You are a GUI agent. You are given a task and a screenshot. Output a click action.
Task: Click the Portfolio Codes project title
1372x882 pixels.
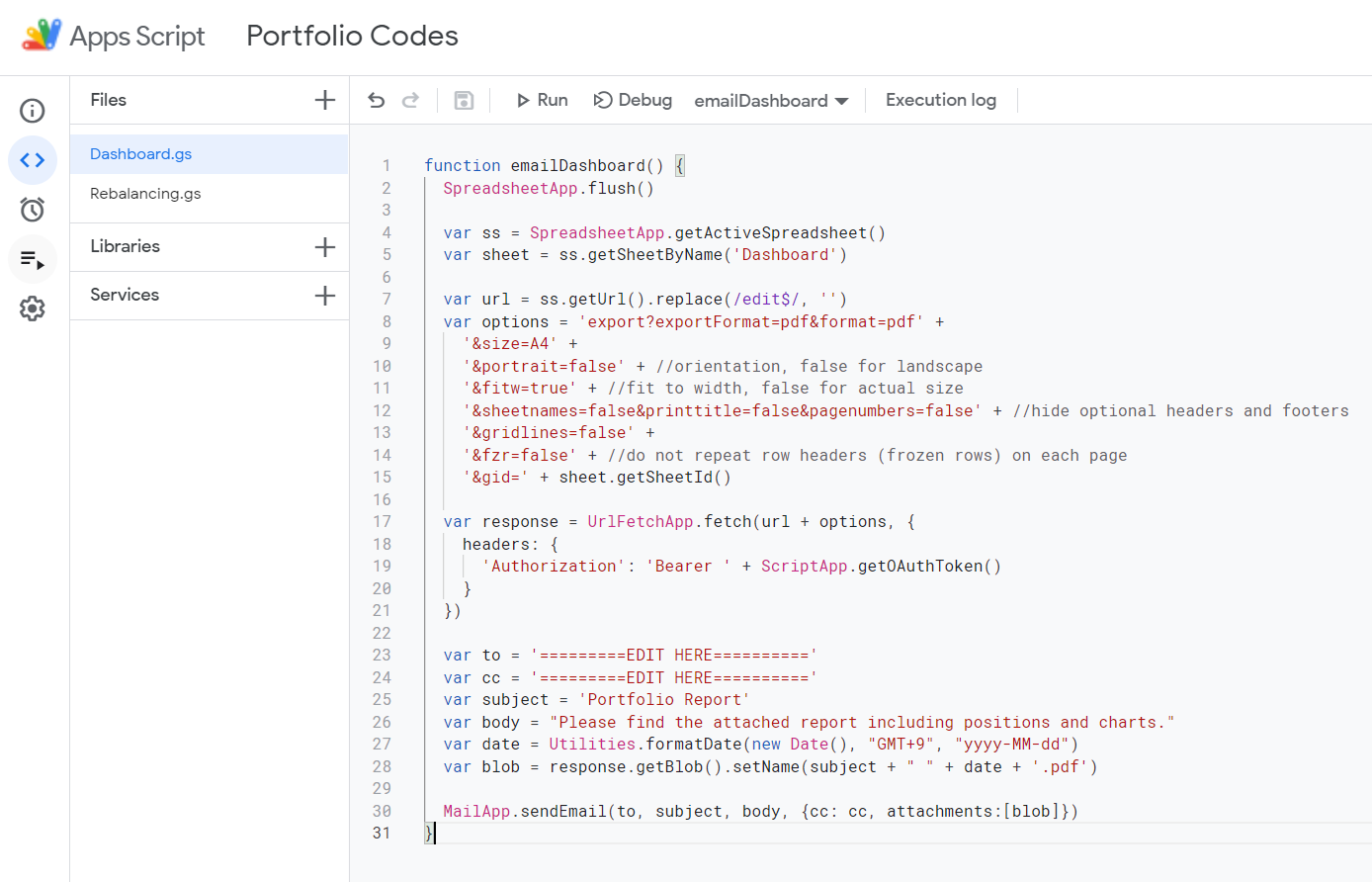tap(352, 36)
